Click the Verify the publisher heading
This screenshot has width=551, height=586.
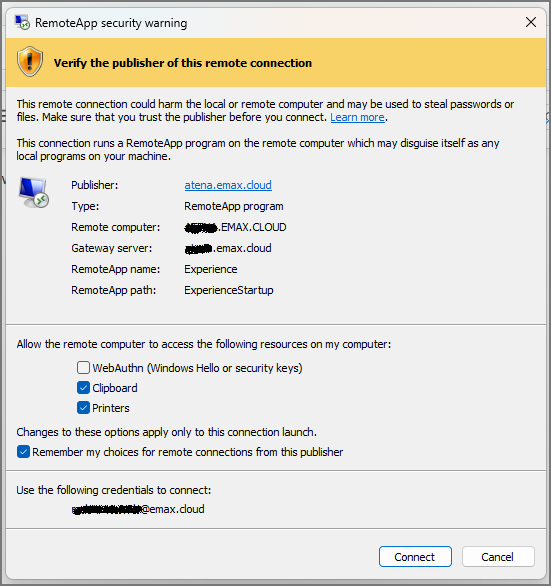pos(183,63)
